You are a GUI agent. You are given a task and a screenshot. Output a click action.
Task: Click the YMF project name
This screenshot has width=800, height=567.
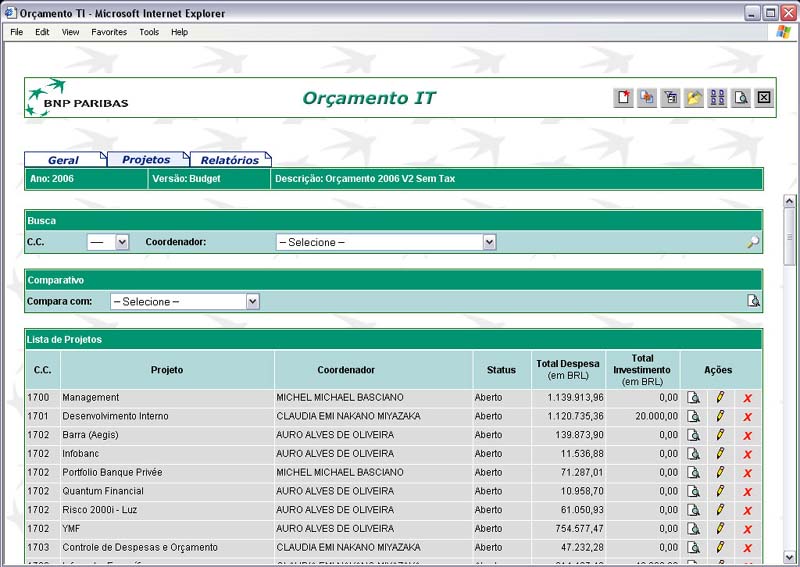pyautogui.click(x=71, y=529)
